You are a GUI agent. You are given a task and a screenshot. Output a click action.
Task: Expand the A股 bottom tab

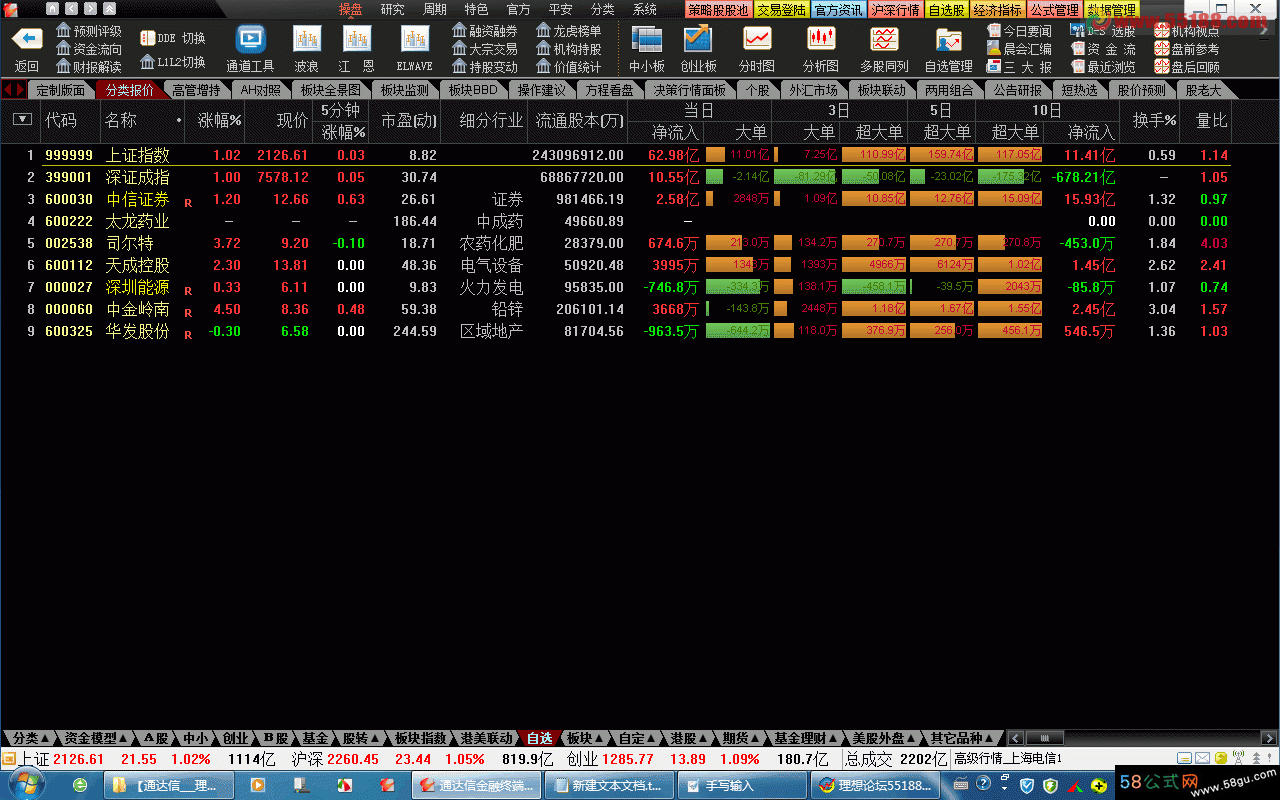click(x=157, y=738)
